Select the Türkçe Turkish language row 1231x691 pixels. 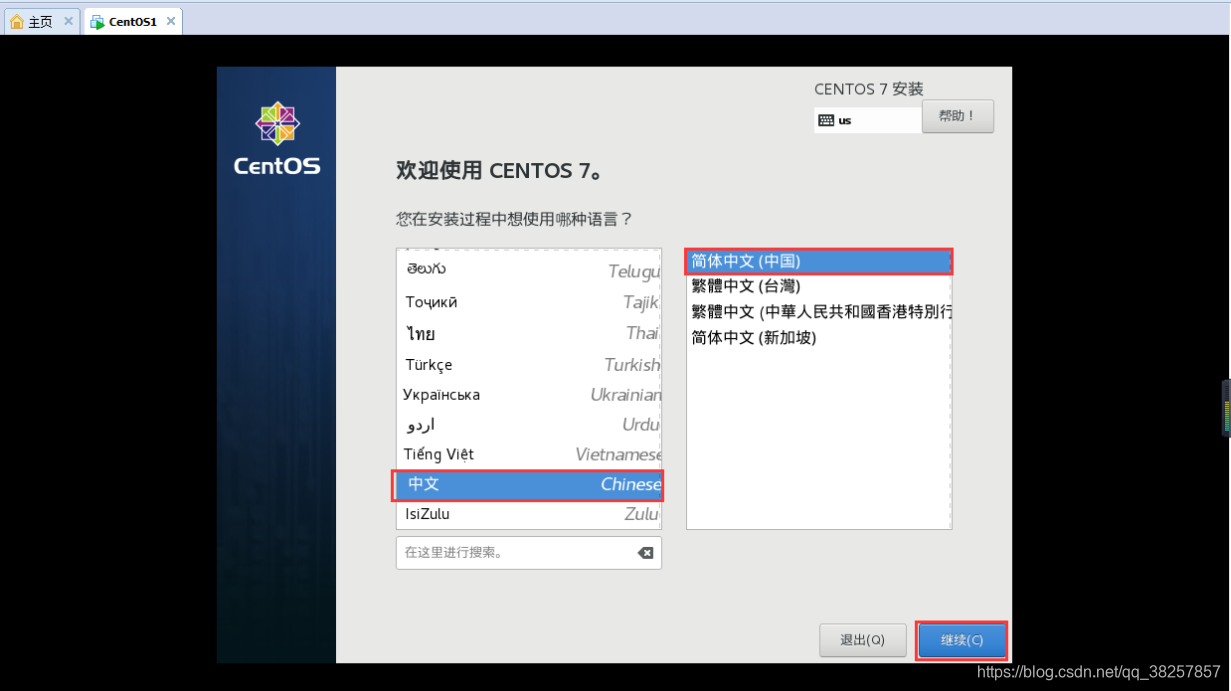point(529,364)
